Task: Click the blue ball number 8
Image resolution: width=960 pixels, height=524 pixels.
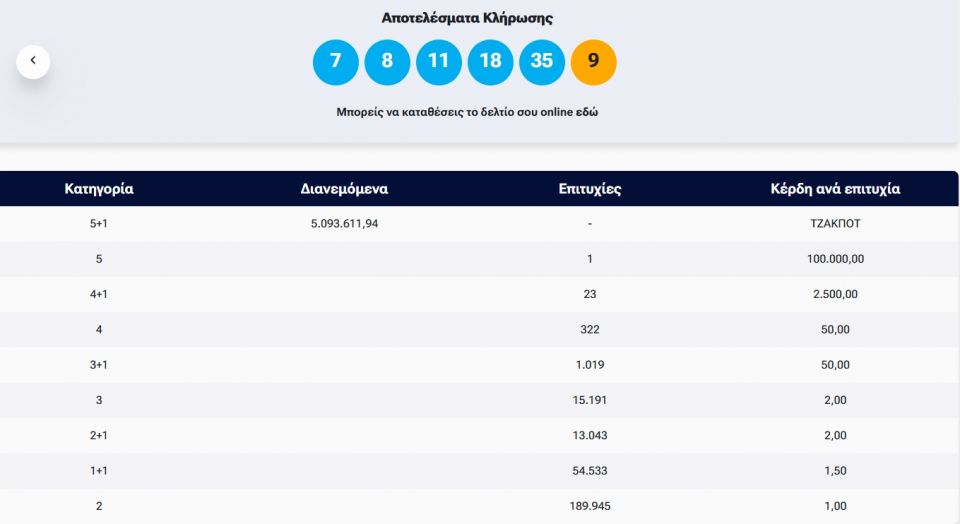Action: click(387, 61)
